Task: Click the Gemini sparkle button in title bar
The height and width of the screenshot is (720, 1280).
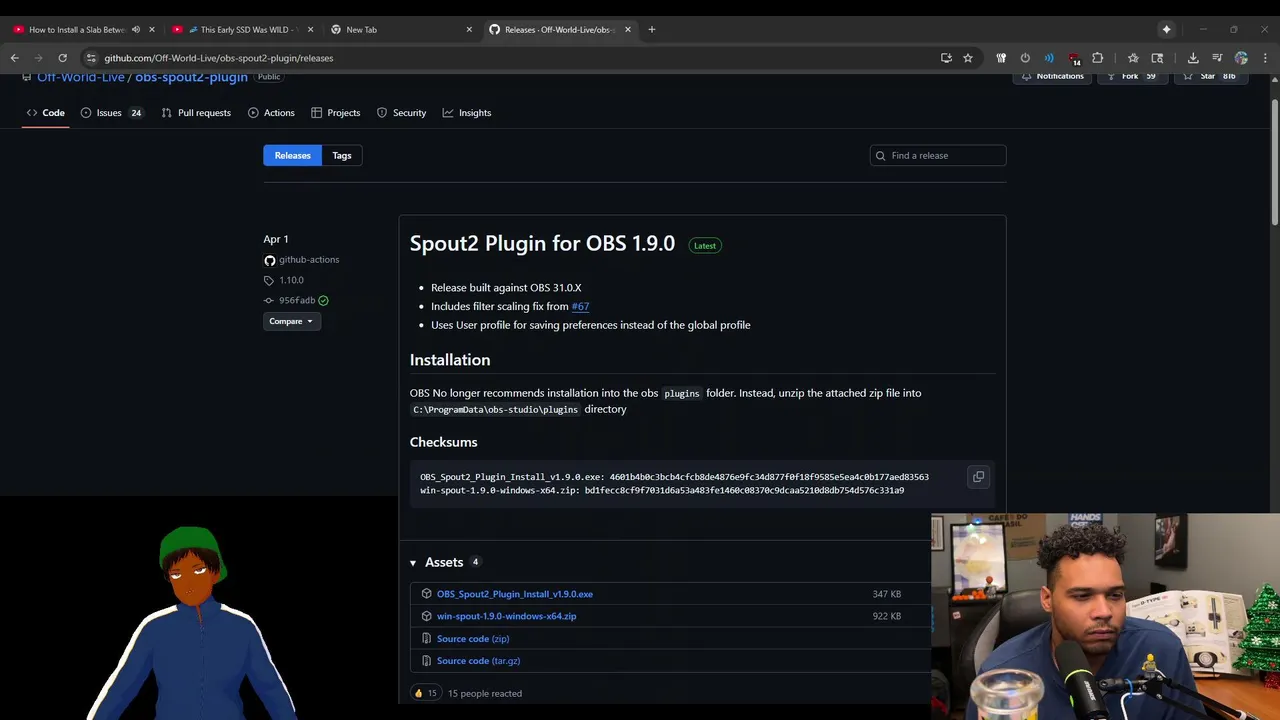Action: [1166, 29]
